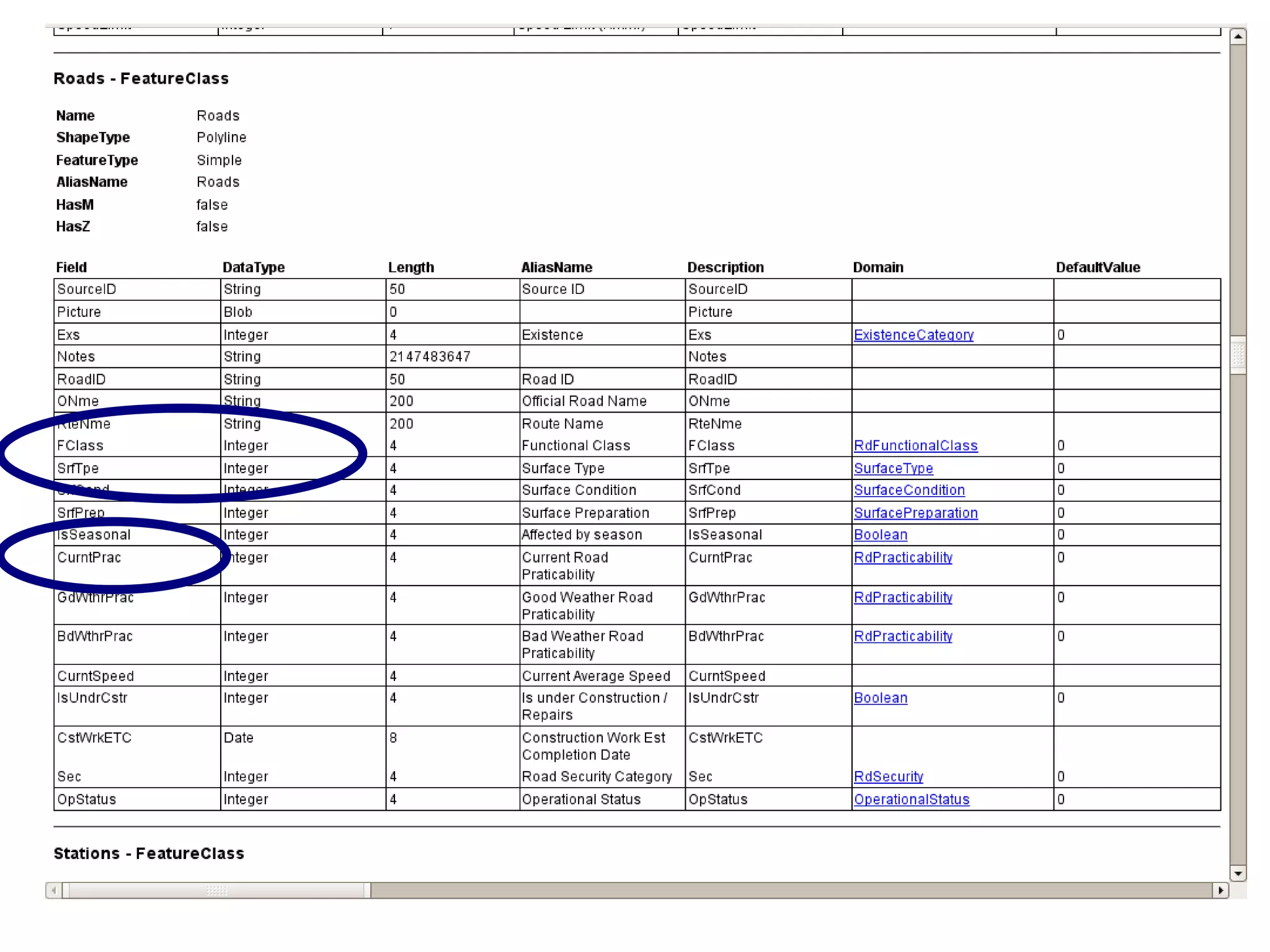The width and height of the screenshot is (1270, 952).
Task: Open the ExistenceCategory domain link
Action: point(913,335)
